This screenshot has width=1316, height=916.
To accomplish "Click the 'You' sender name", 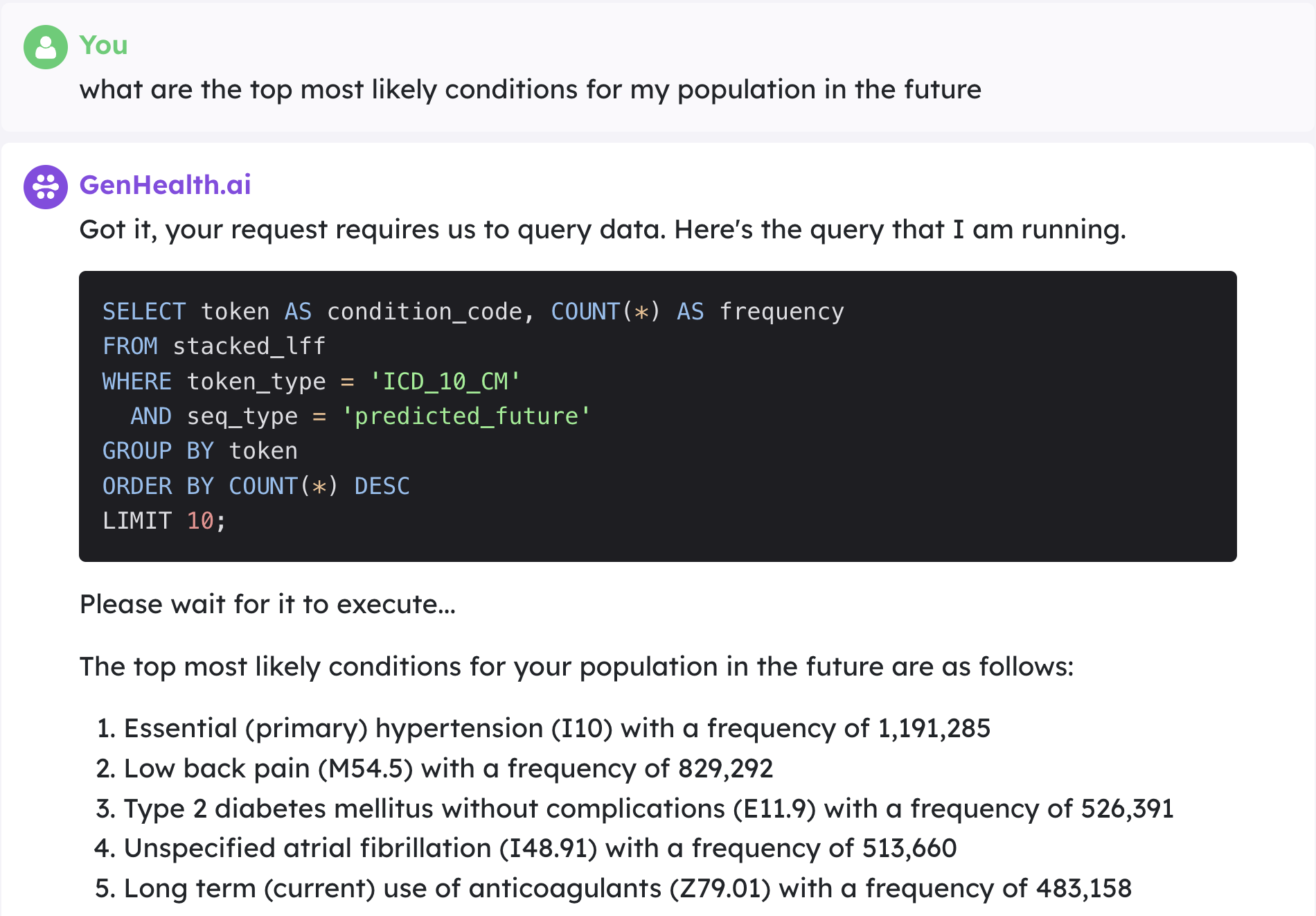I will point(104,46).
